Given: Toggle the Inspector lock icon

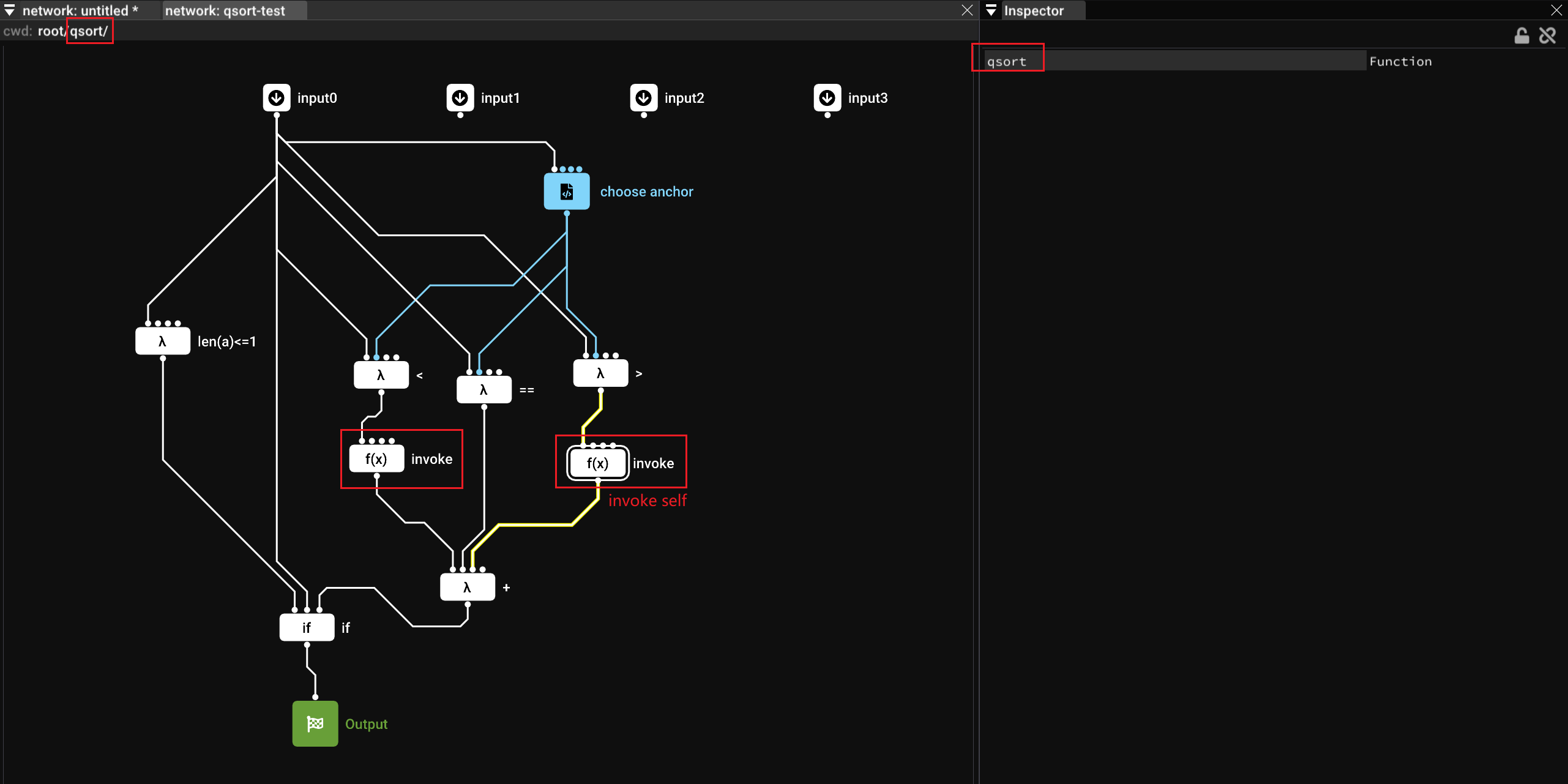Looking at the screenshot, I should click(1521, 36).
